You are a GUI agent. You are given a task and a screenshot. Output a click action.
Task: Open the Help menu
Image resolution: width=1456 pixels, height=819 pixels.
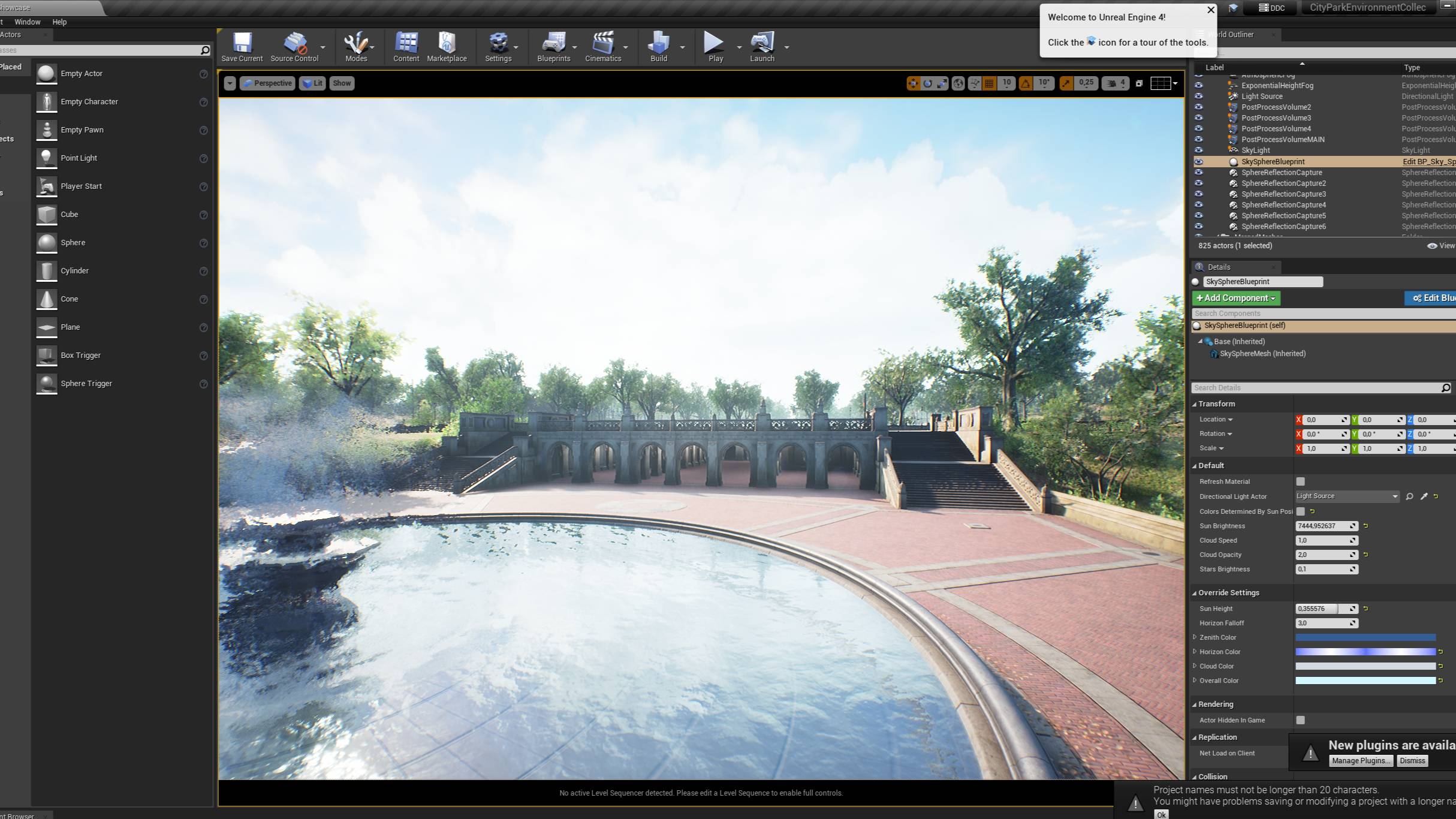coord(59,22)
